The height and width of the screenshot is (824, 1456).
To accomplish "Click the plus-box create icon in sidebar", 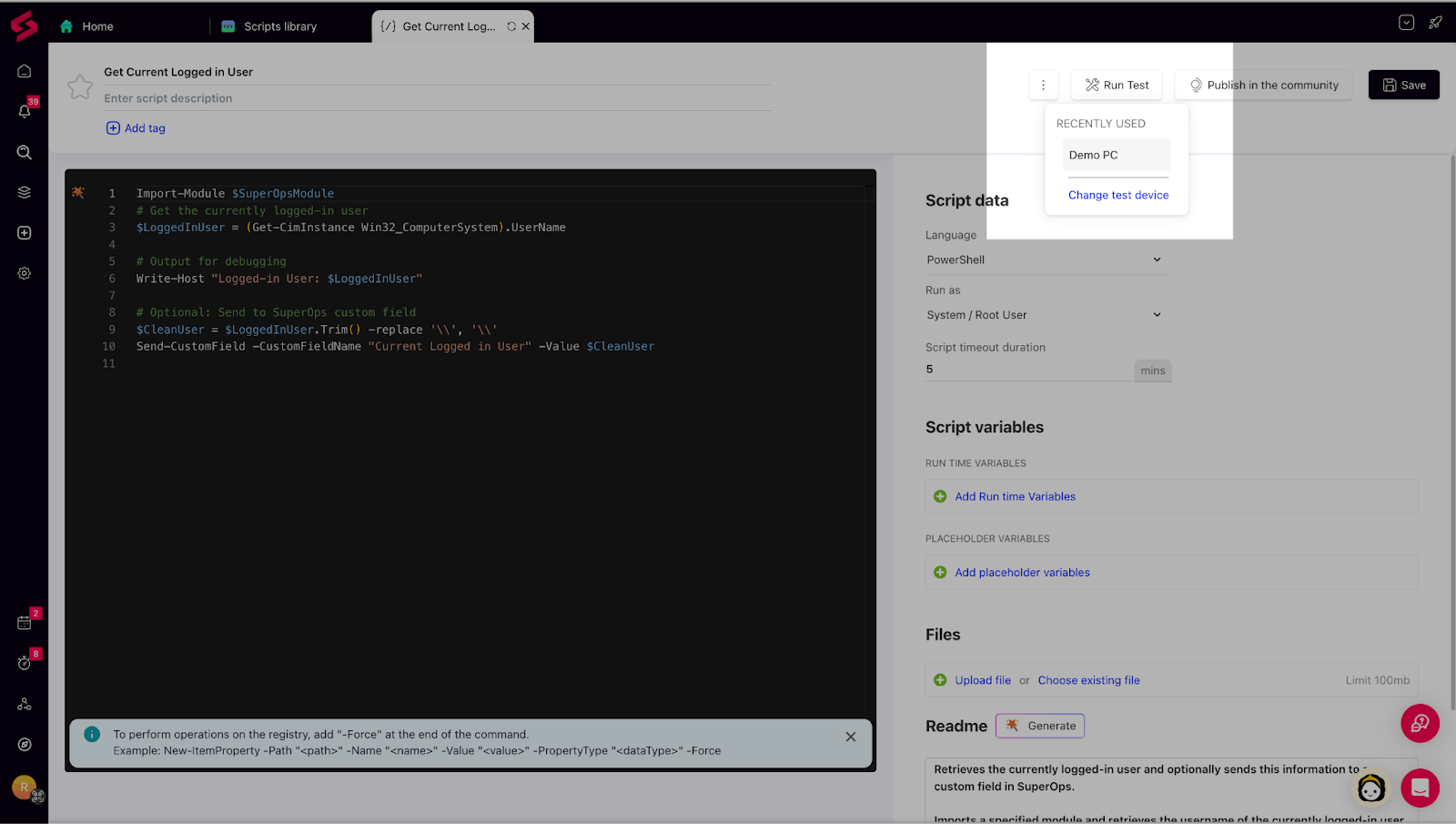I will (25, 233).
